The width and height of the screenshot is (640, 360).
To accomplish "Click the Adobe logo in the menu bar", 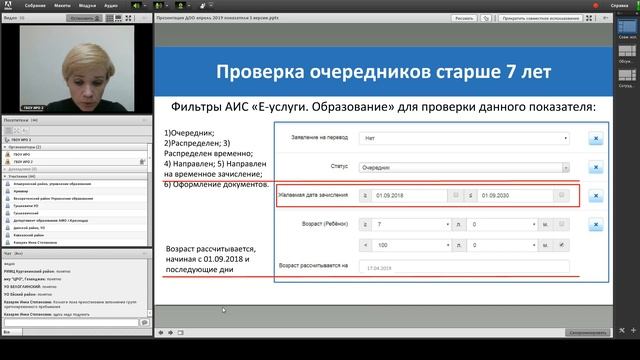I will point(7,5).
